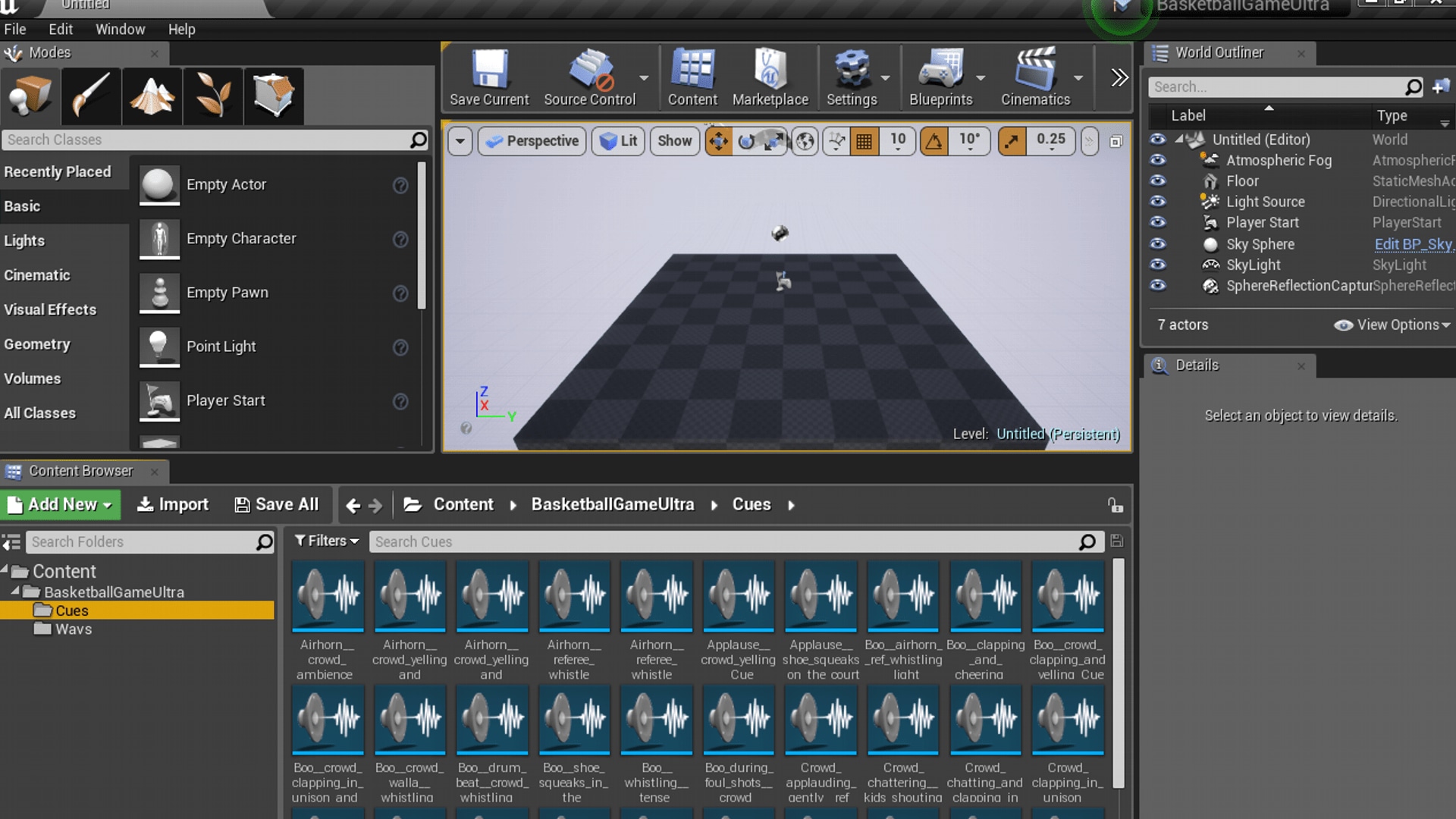Open the Window menu
The width and height of the screenshot is (1456, 819).
click(120, 30)
